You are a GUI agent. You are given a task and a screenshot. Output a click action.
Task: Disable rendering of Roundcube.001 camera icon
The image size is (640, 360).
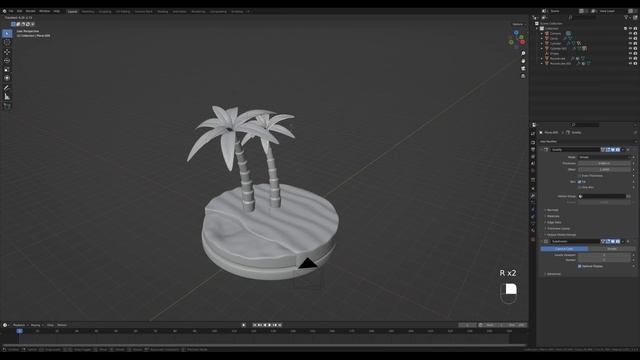(636, 64)
